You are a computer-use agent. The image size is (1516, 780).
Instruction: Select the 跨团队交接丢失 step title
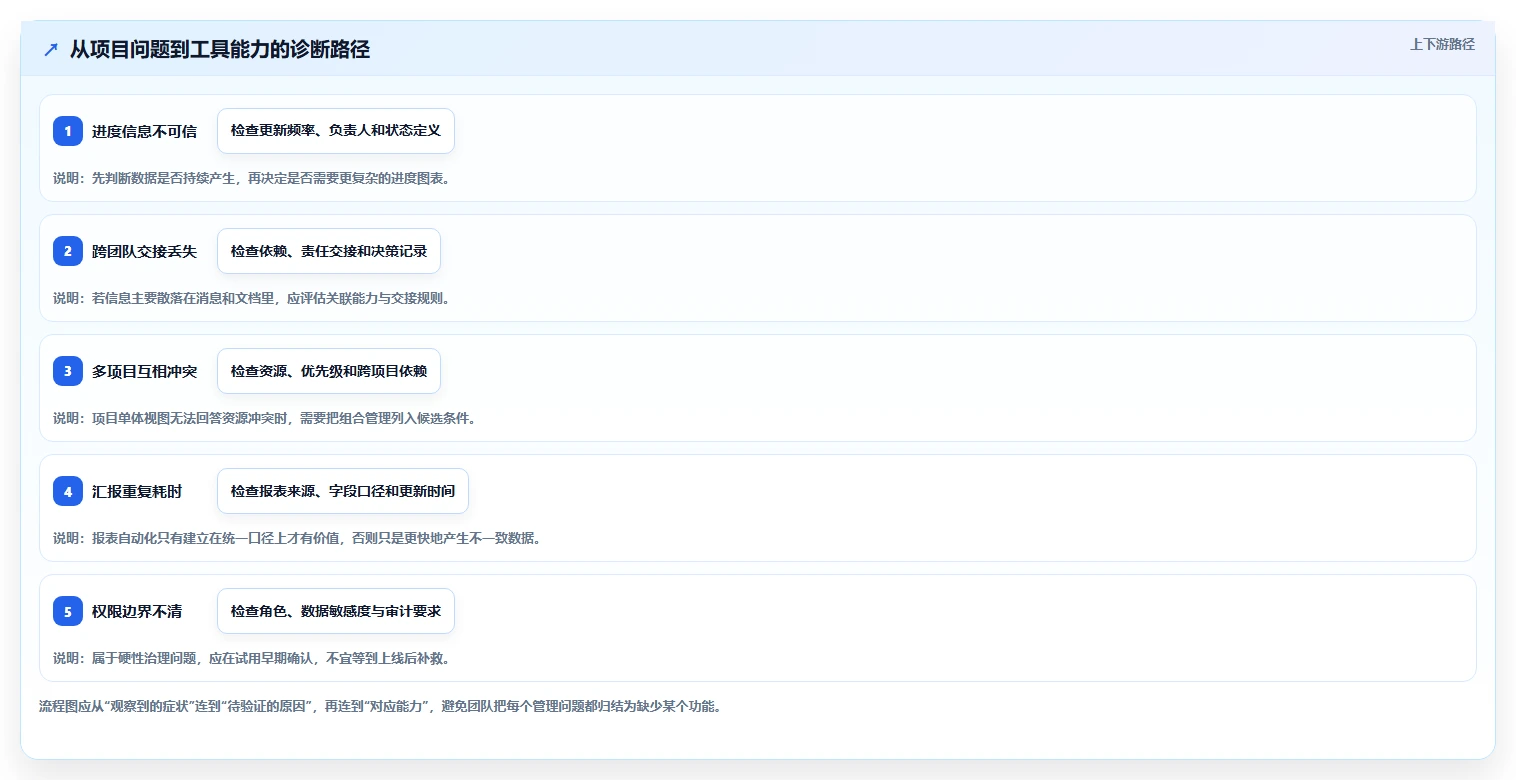144,251
